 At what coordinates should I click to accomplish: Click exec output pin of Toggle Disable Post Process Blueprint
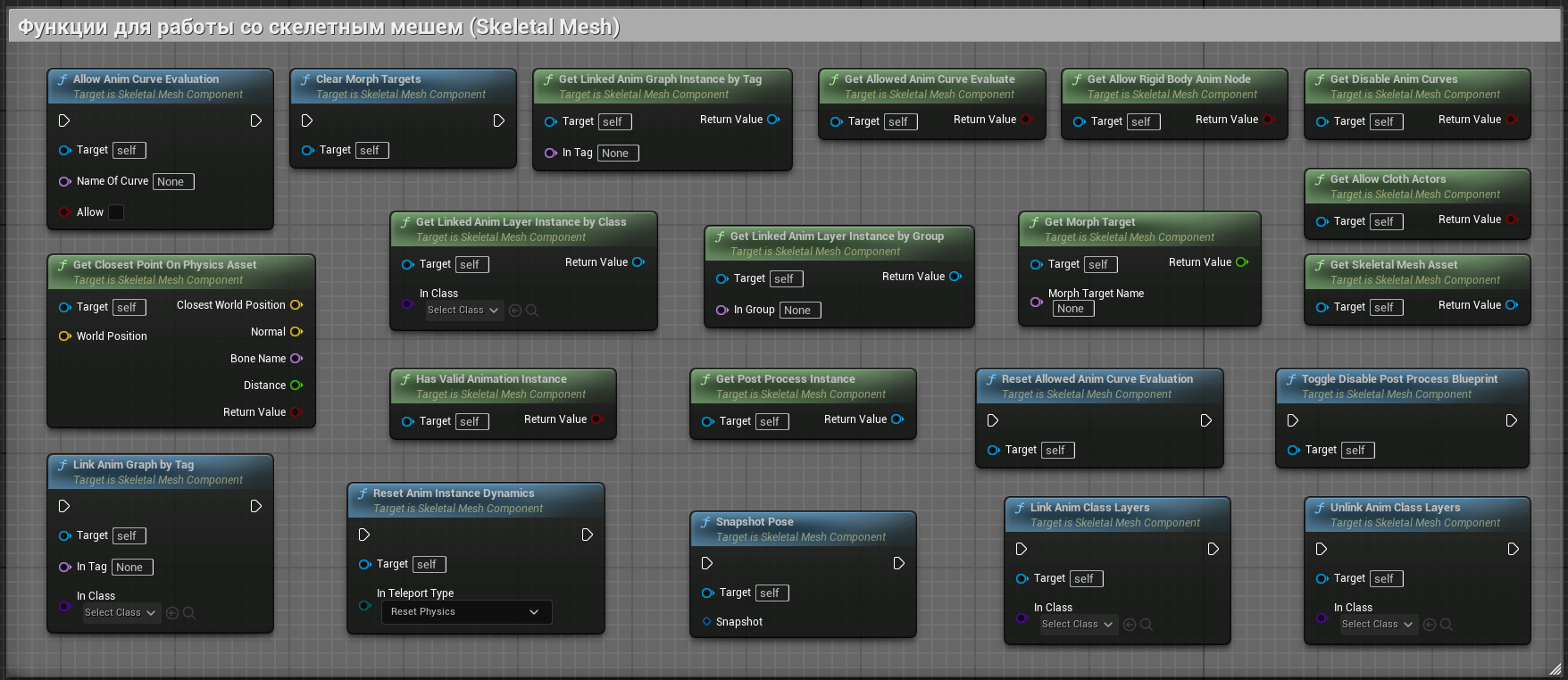click(x=1512, y=420)
